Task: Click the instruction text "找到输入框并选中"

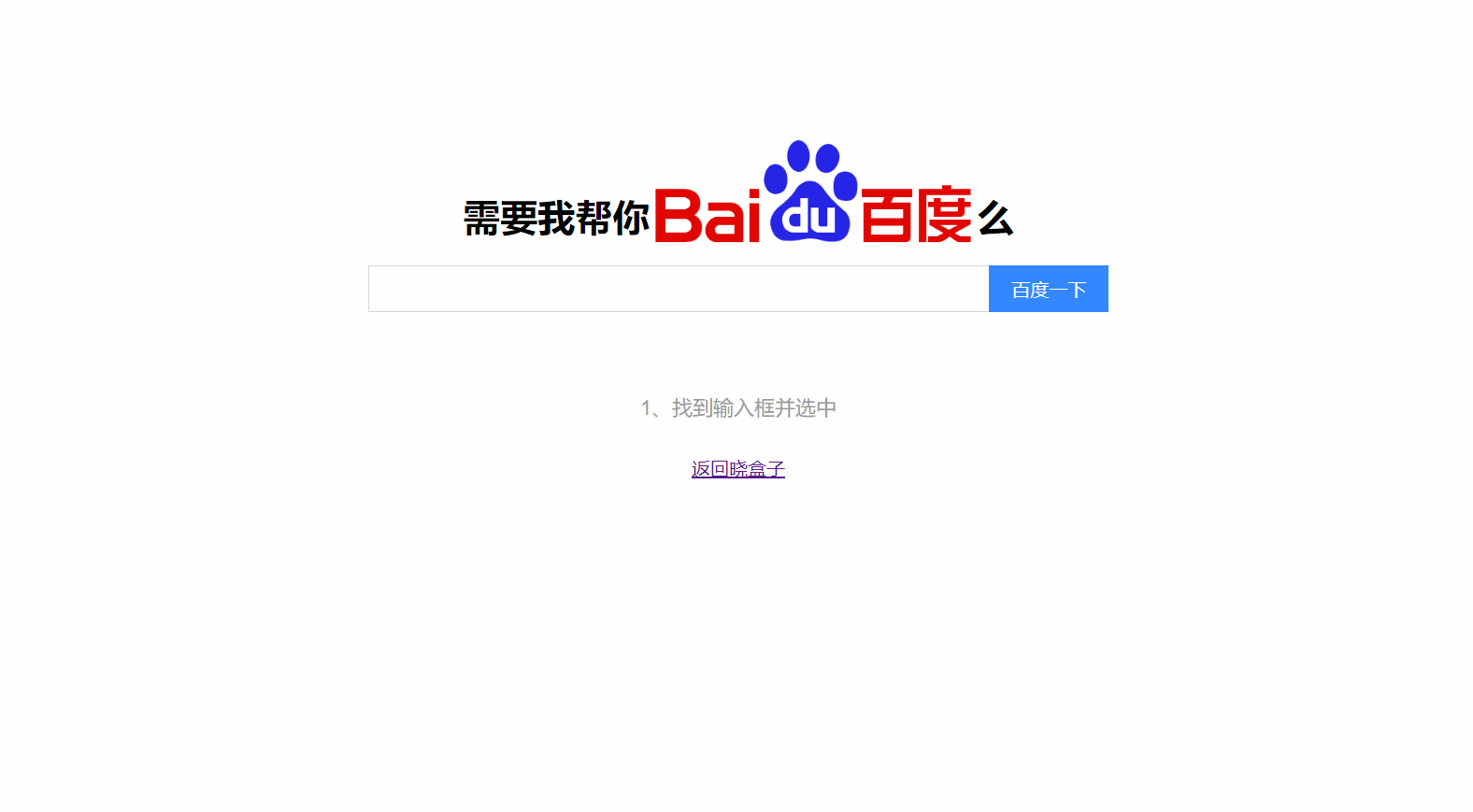Action: (754, 408)
